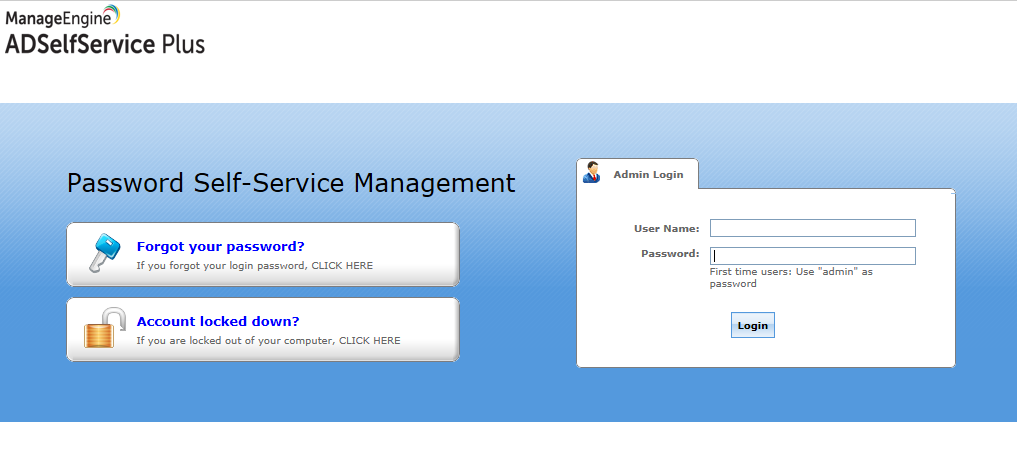Click the Password Self-Service Management heading

(x=291, y=183)
